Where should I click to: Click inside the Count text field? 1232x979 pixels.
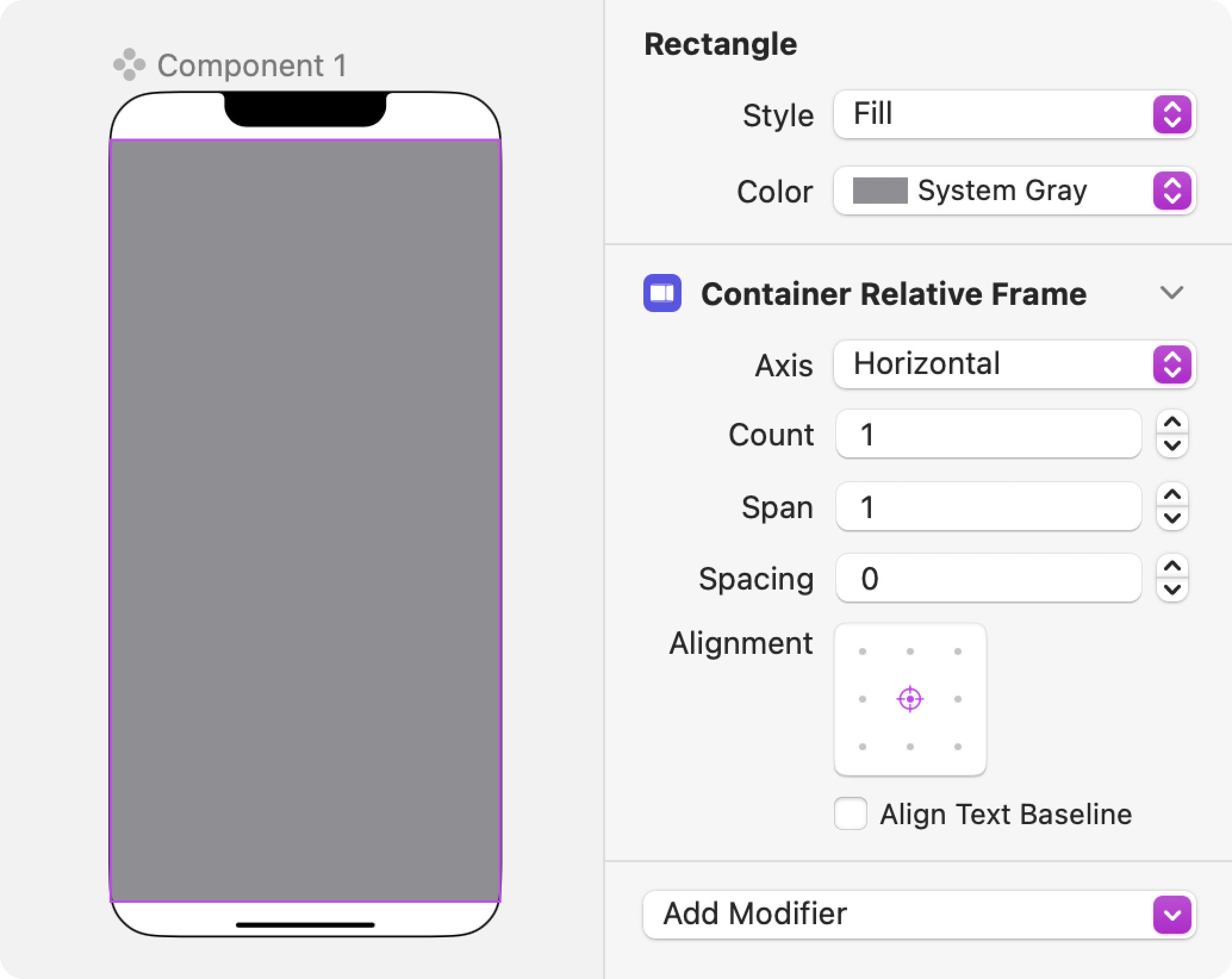(x=988, y=434)
